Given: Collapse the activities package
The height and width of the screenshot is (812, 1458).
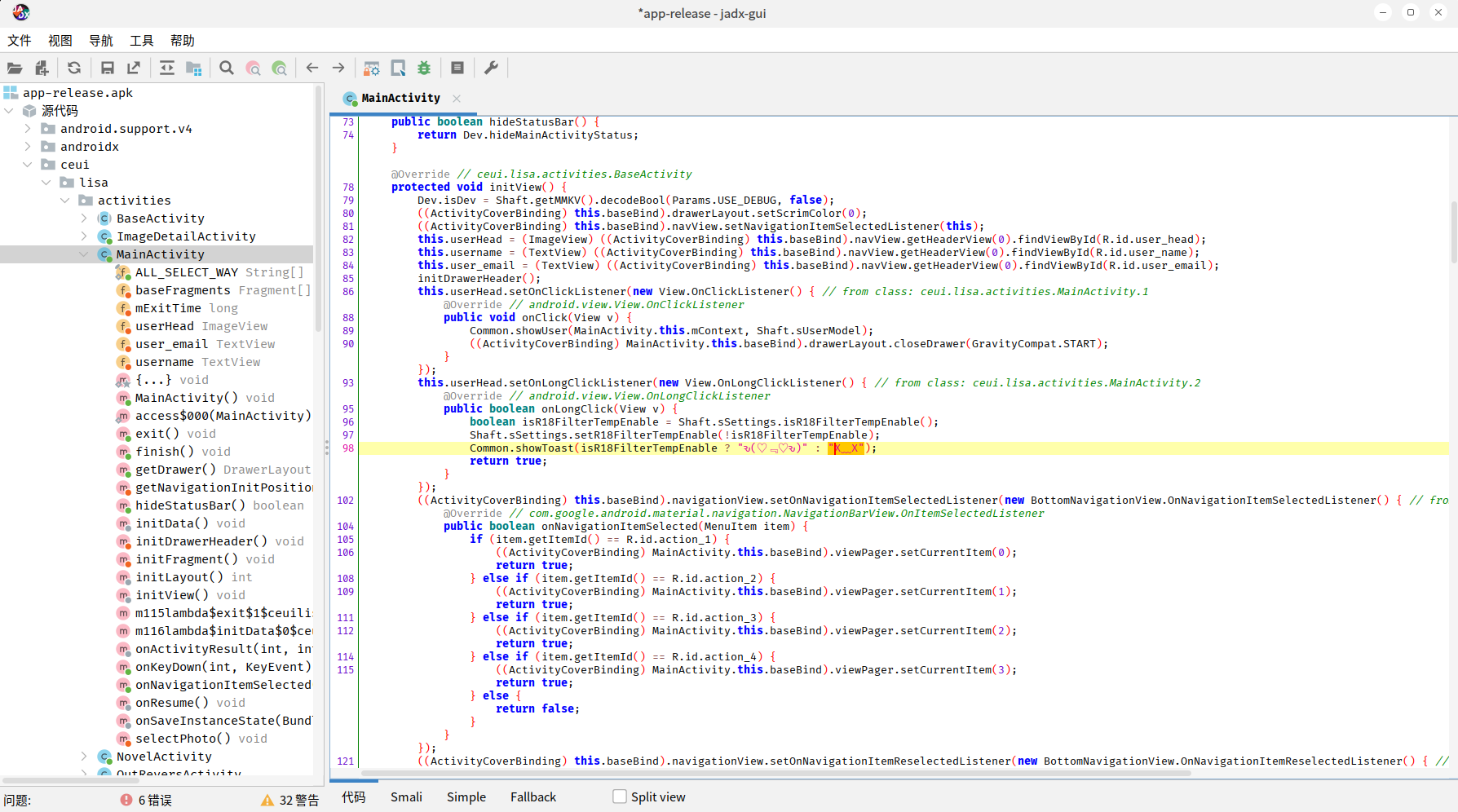Looking at the screenshot, I should point(65,201).
